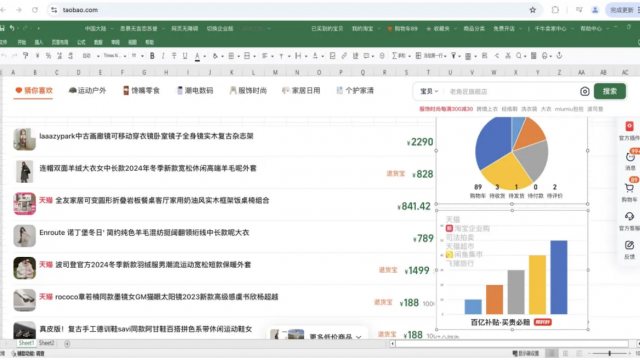The image size is (640, 360).
Task: Apply strikethrough formatting from toolbar
Action: click(x=174, y=56)
